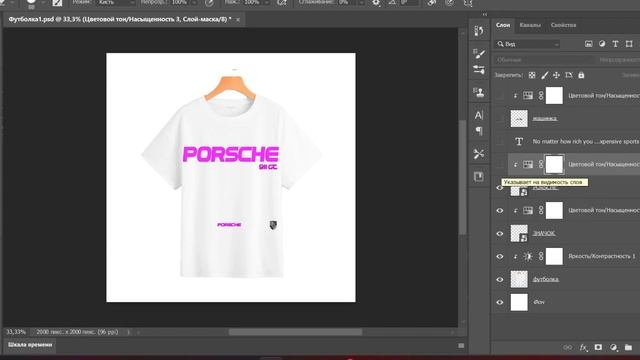Switch to the Свойства tab
Image resolution: width=640 pixels, height=360 pixels.
coord(563,25)
